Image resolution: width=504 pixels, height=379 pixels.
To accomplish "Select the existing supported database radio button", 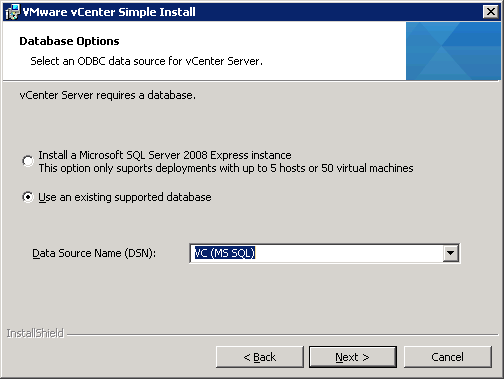I will click(28, 197).
